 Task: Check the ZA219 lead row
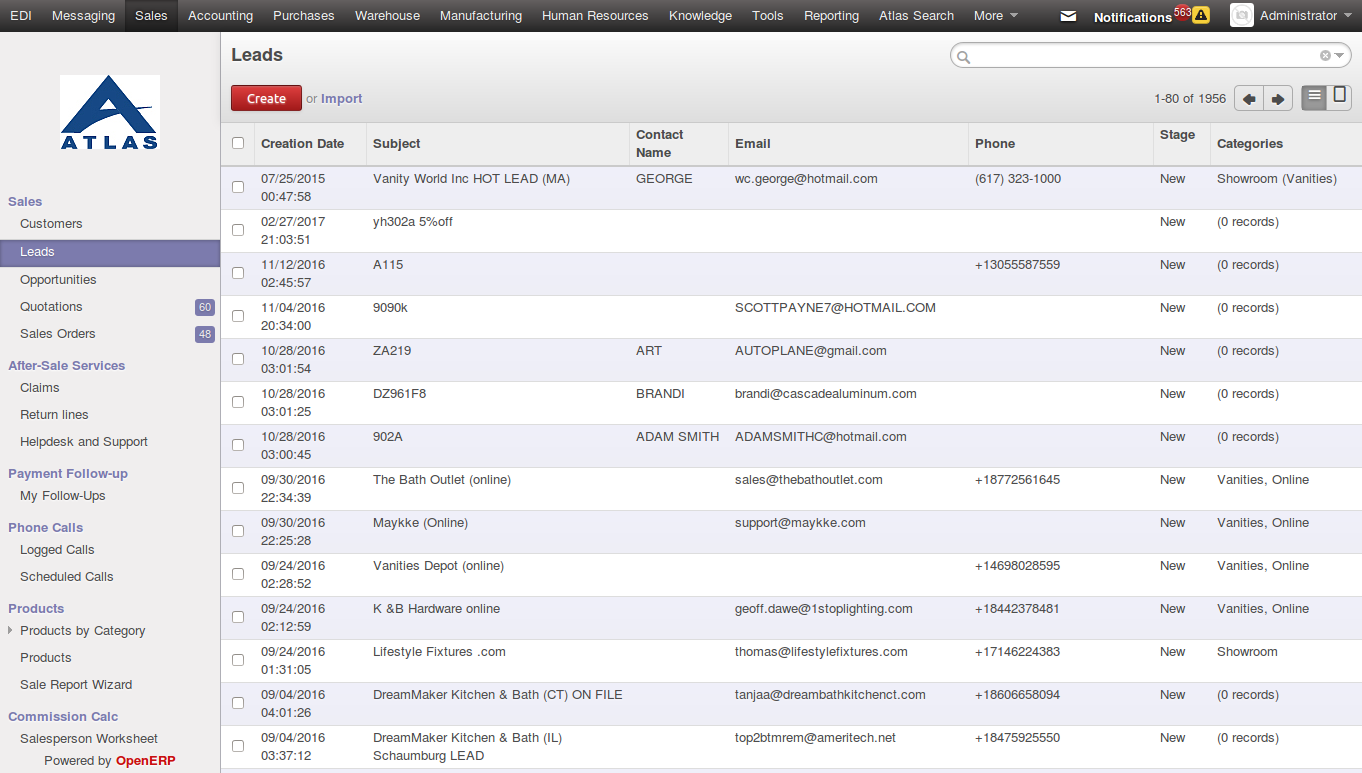point(238,359)
